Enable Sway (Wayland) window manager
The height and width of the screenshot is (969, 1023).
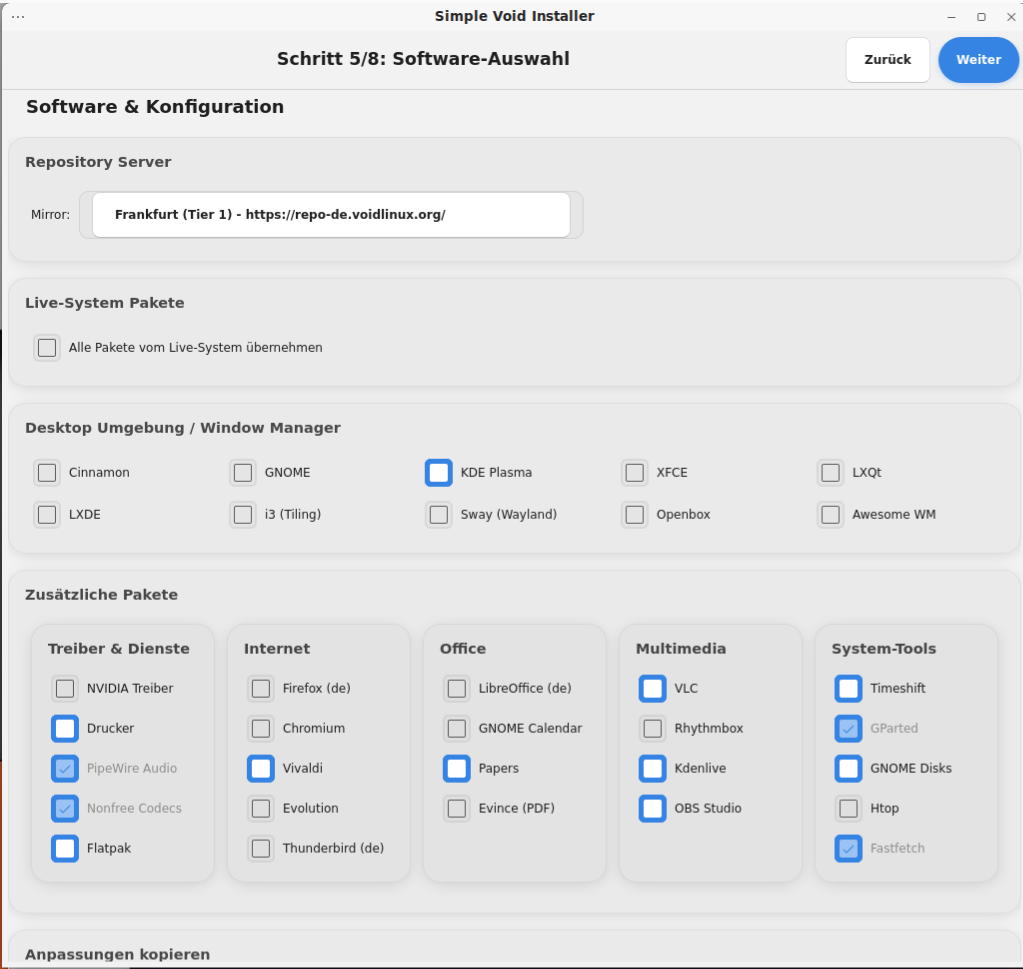438,515
